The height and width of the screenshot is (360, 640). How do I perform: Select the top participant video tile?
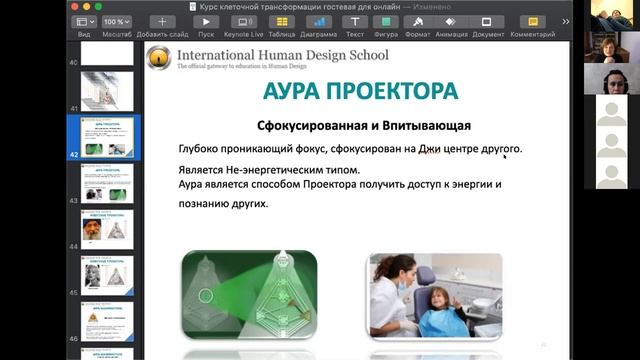(611, 16)
